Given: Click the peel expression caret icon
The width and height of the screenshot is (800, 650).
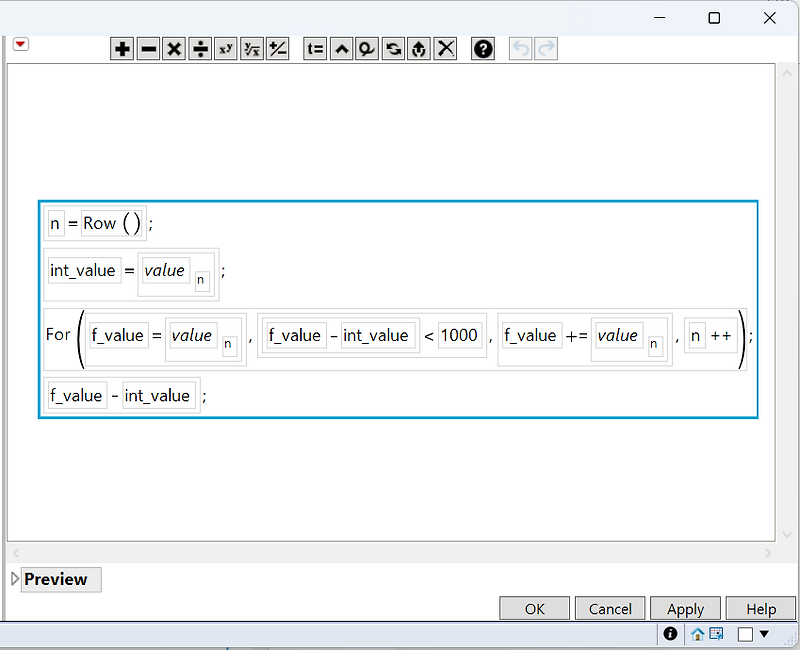Looking at the screenshot, I should pyautogui.click(x=340, y=48).
